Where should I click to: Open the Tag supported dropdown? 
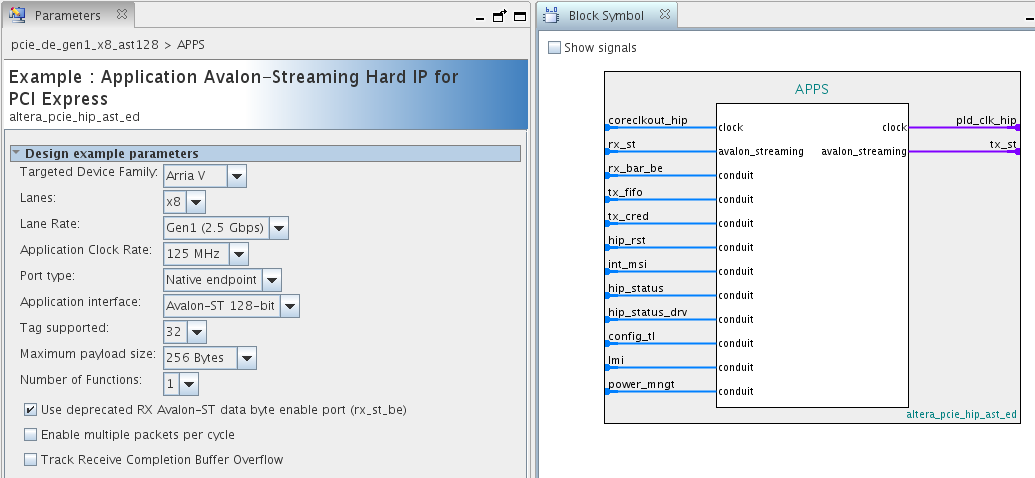pos(197,332)
